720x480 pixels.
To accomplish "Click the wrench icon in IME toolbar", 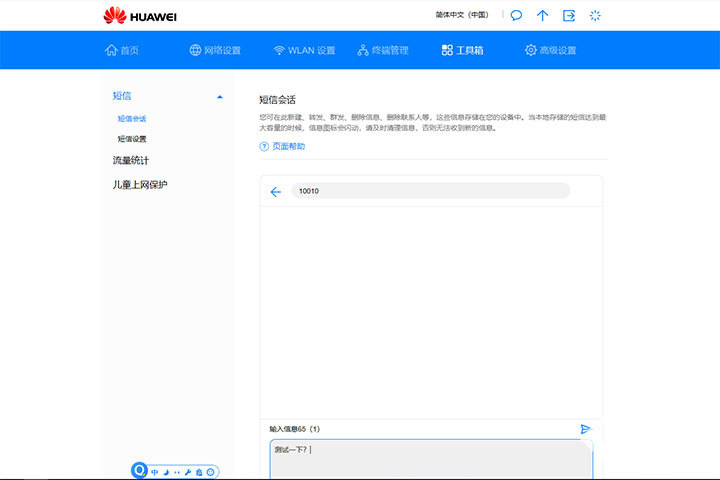I will point(188,471).
